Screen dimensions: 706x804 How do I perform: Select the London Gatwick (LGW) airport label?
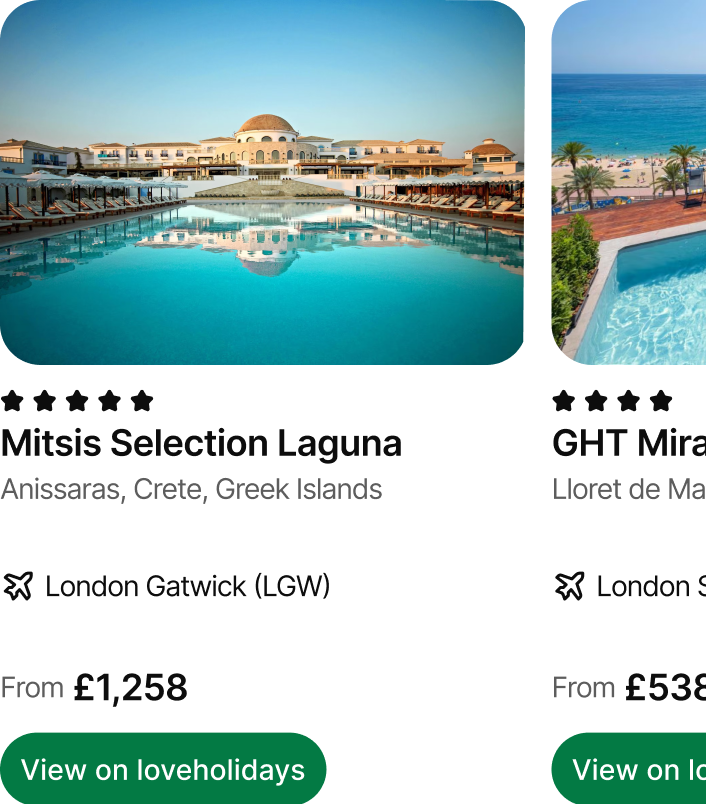188,586
